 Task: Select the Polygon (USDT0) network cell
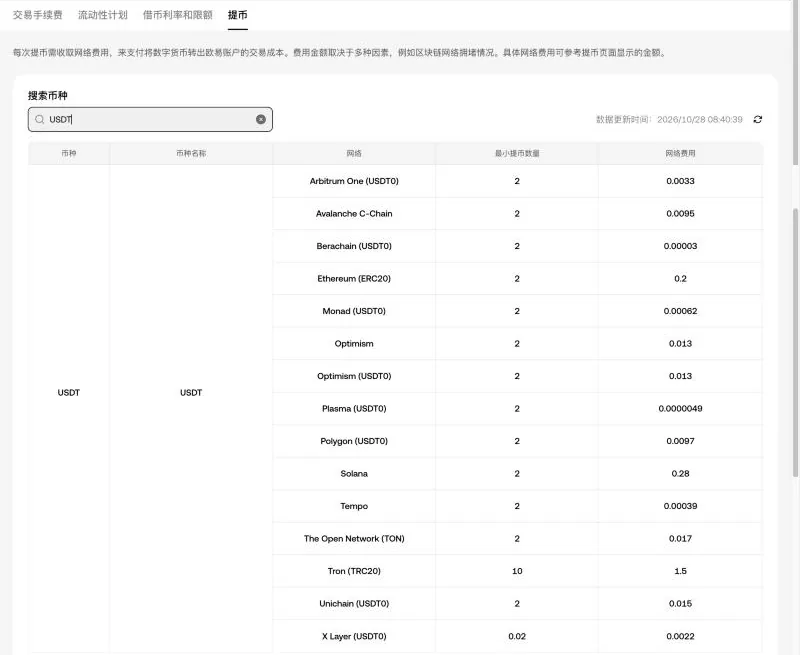coord(354,441)
